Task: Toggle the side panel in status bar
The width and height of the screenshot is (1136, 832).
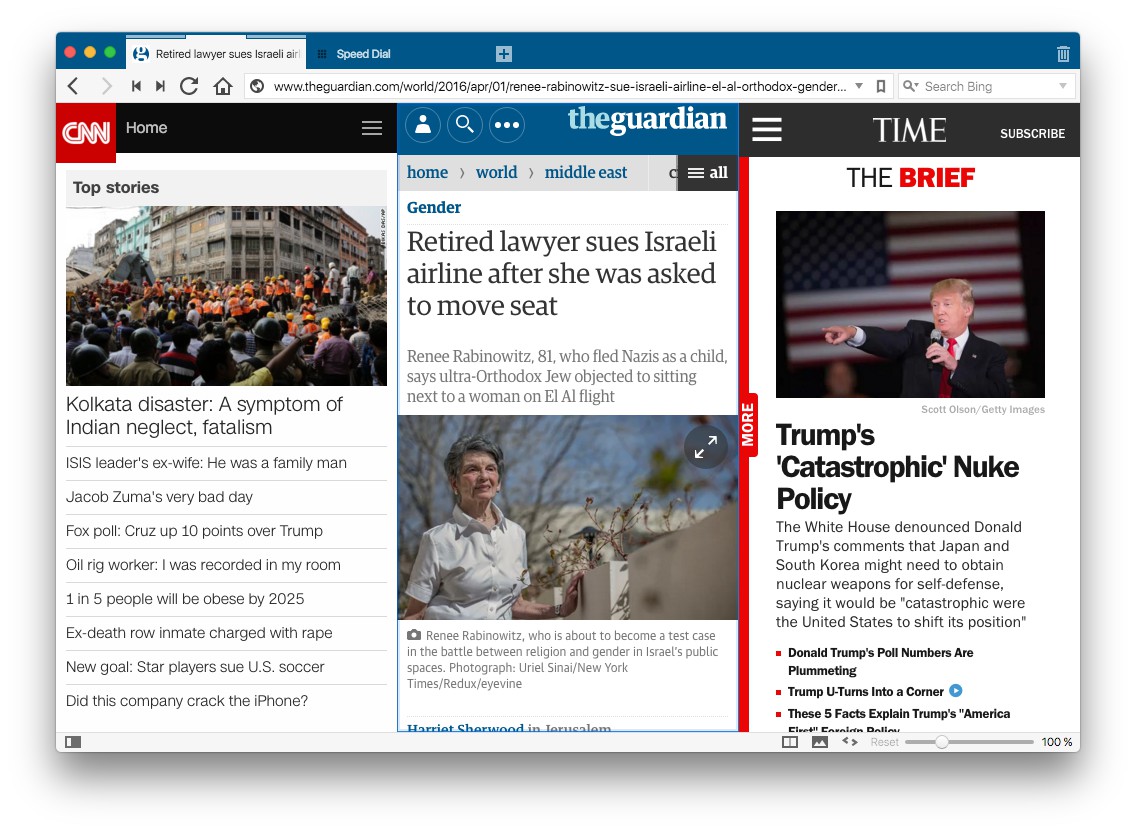Action: (x=73, y=742)
